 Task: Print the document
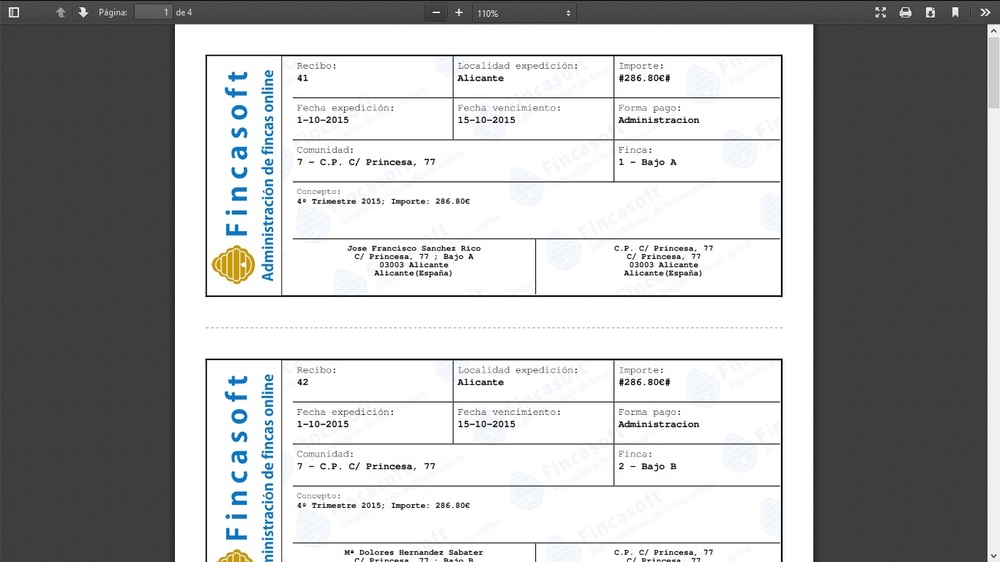point(905,12)
